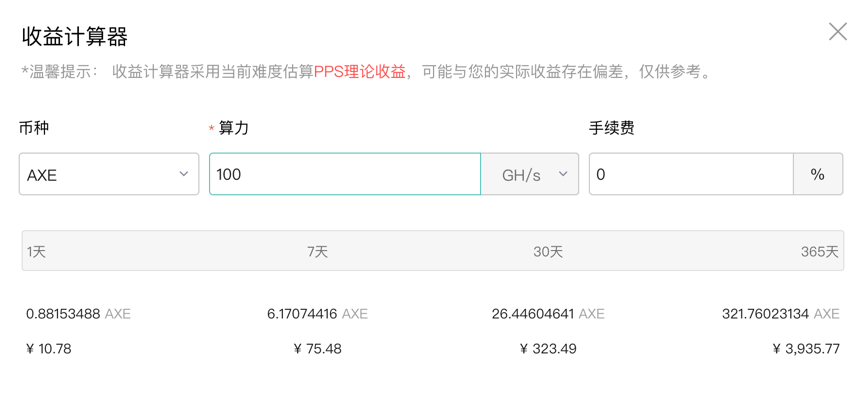Pick the 365天 period header
Image resolution: width=865 pixels, height=408 pixels.
tap(819, 252)
